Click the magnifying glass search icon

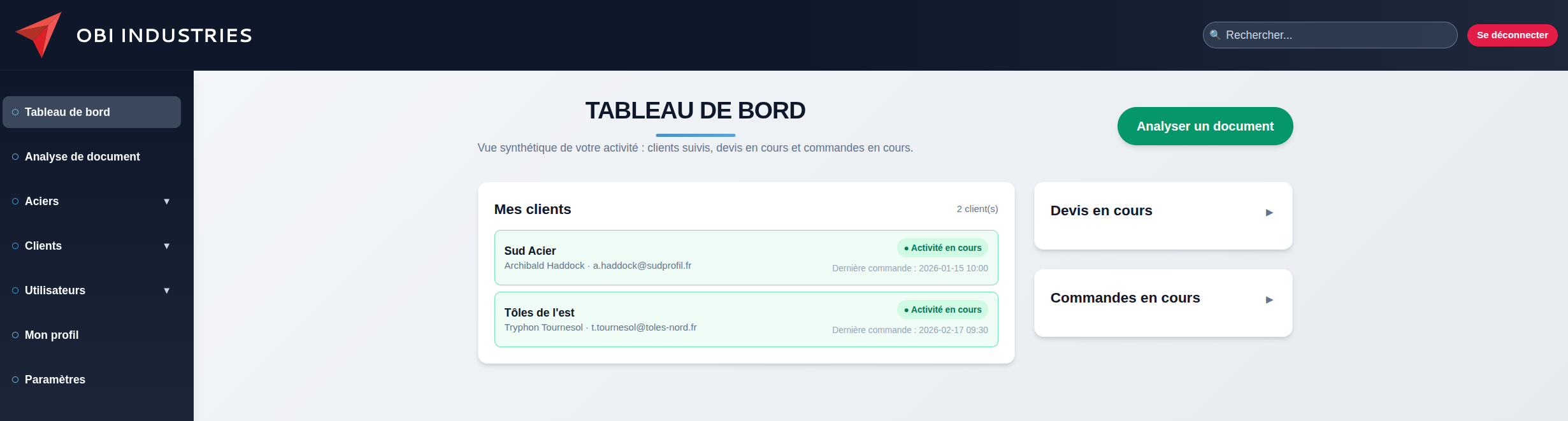[1214, 35]
